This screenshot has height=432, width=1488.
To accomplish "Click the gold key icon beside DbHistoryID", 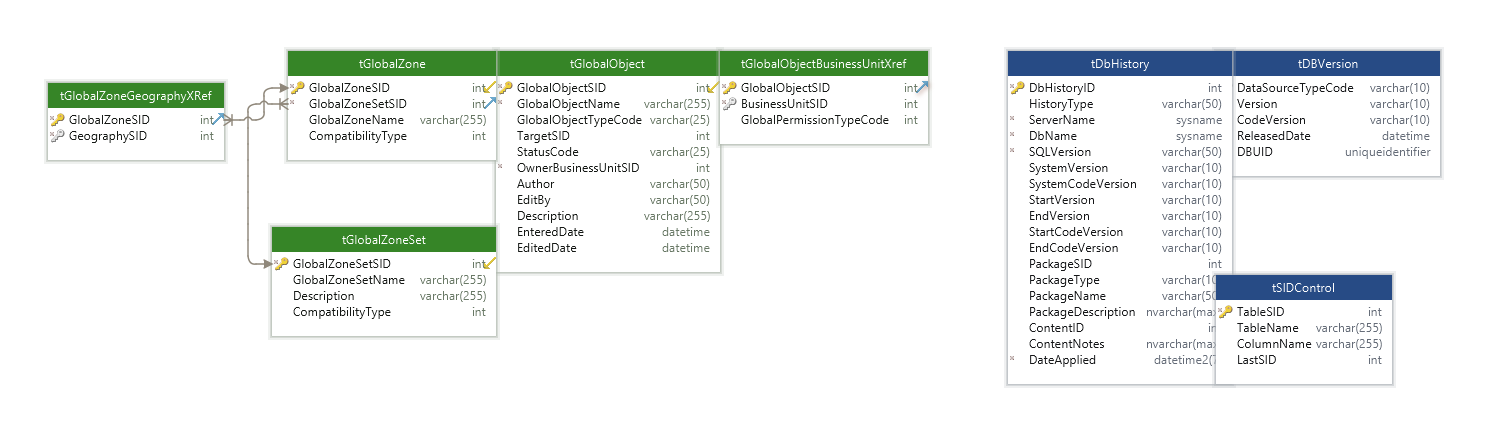I will click(1018, 88).
